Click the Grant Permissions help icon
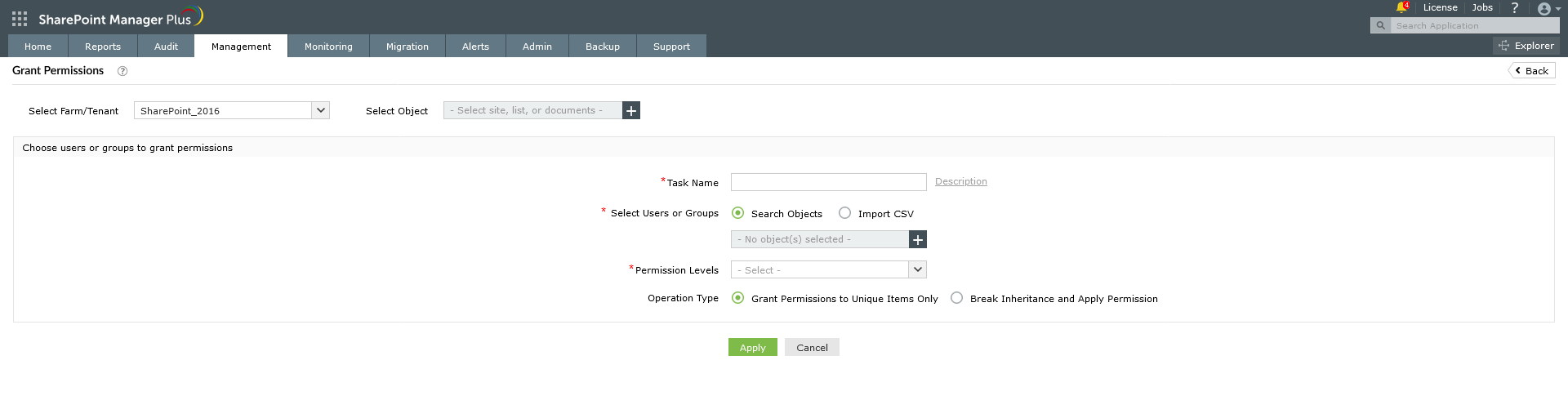1568x396 pixels. 122,71
